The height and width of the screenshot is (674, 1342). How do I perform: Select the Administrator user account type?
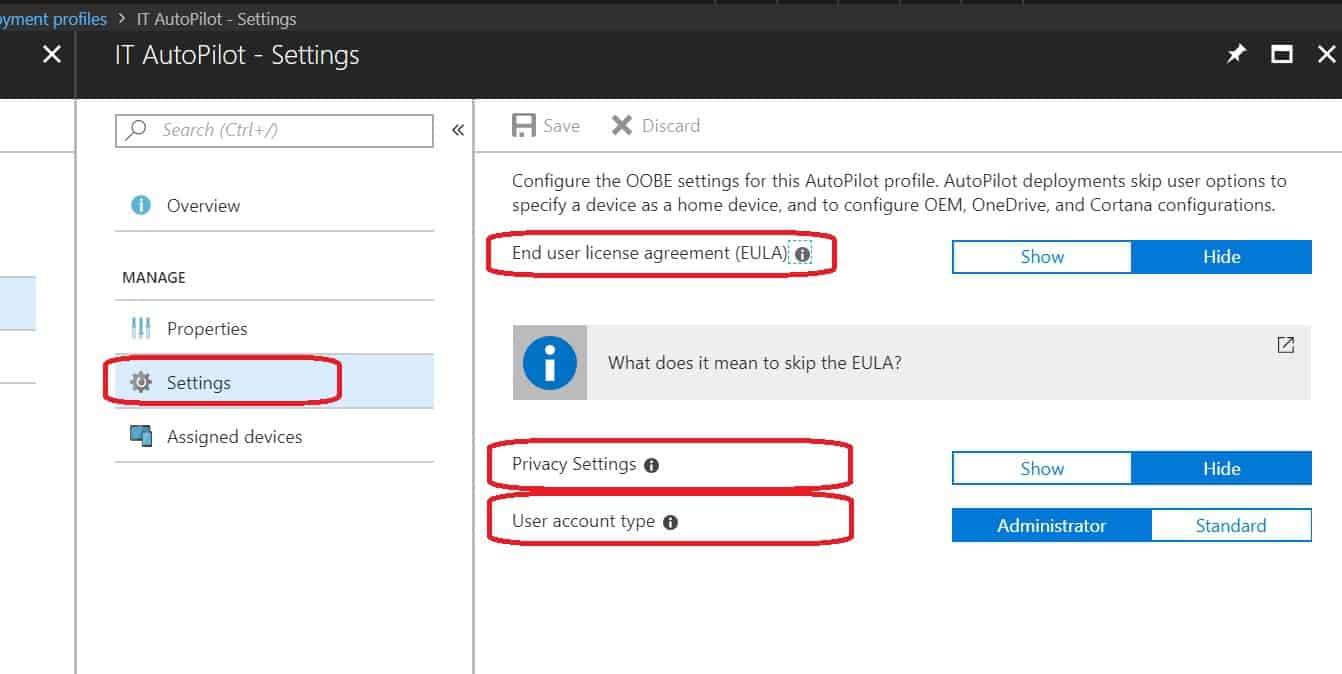click(1052, 525)
